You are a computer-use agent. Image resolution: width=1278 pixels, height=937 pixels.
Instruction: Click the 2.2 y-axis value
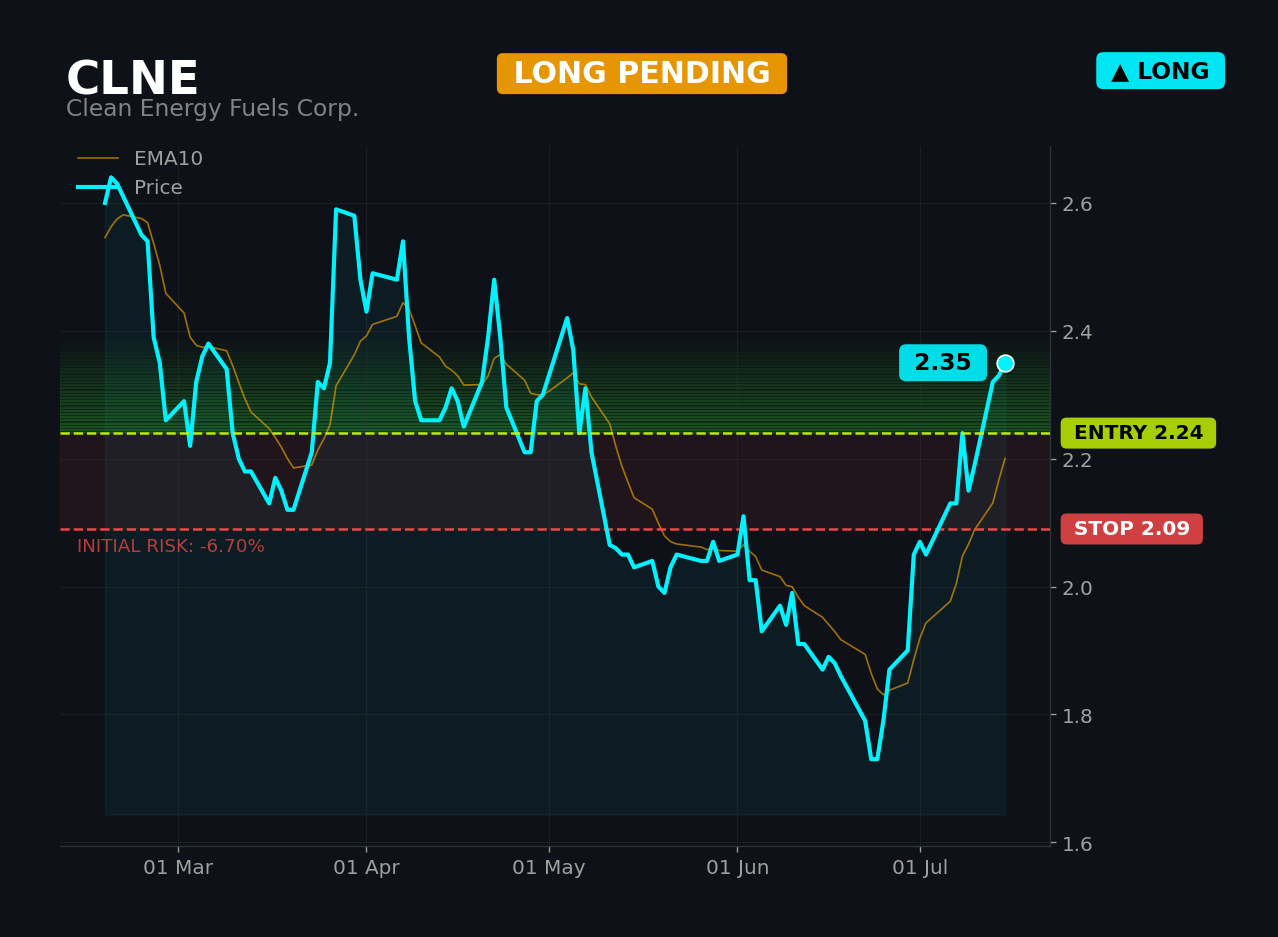pos(1078,460)
